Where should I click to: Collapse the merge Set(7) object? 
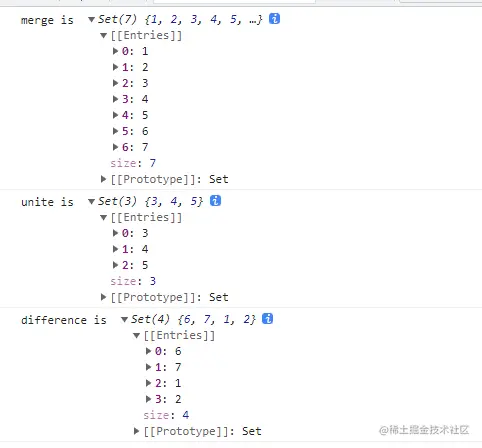pyautogui.click(x=91, y=19)
